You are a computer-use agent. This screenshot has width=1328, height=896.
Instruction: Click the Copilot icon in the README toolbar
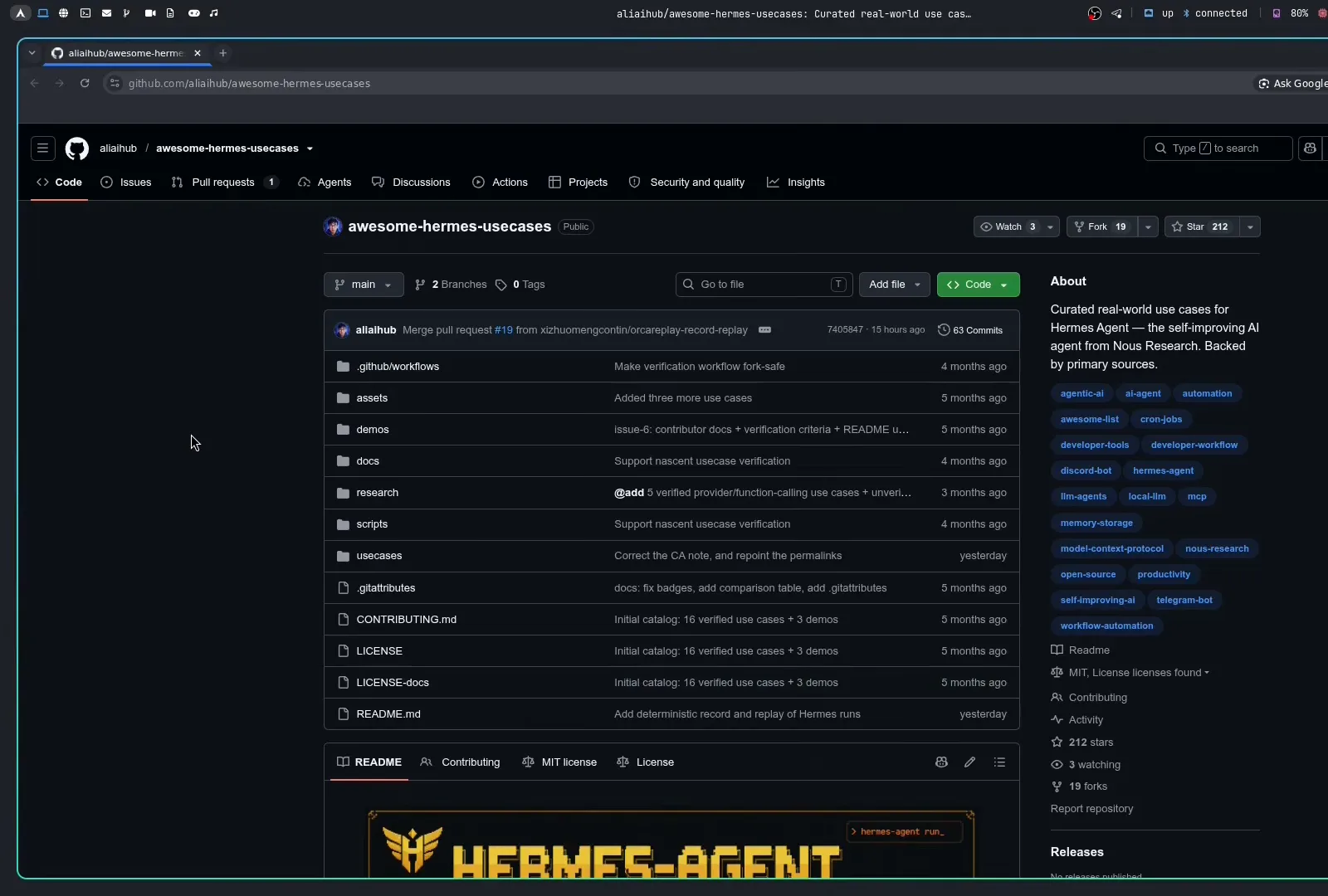pos(941,762)
